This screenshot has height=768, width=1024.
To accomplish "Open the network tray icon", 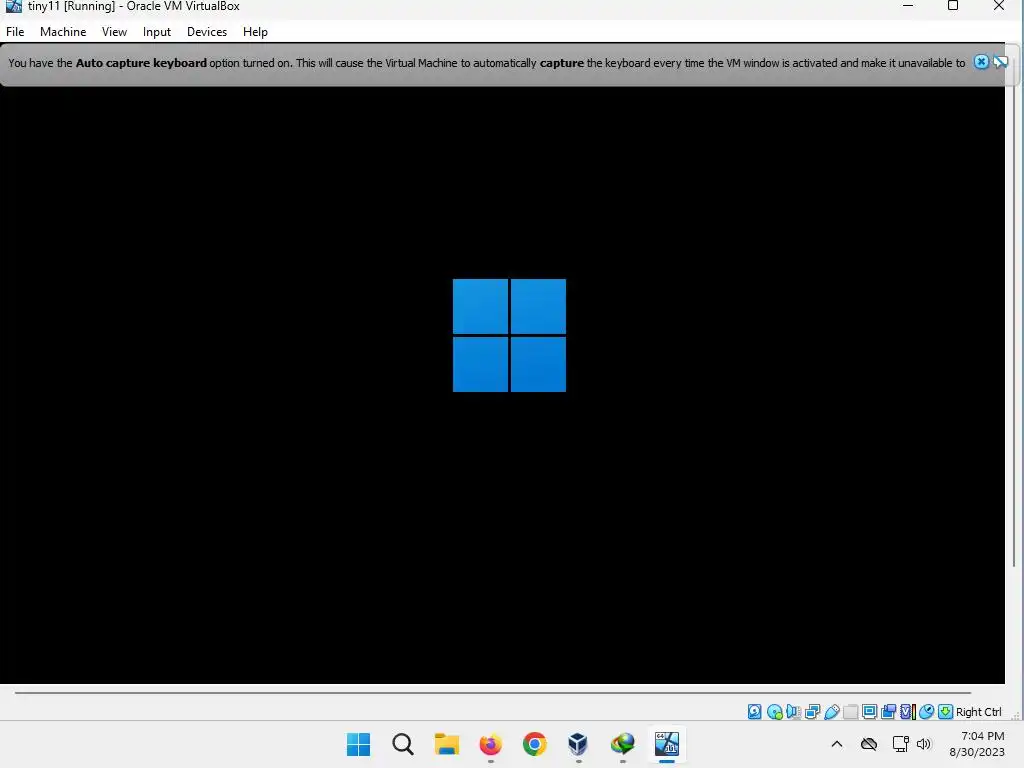I will (901, 744).
